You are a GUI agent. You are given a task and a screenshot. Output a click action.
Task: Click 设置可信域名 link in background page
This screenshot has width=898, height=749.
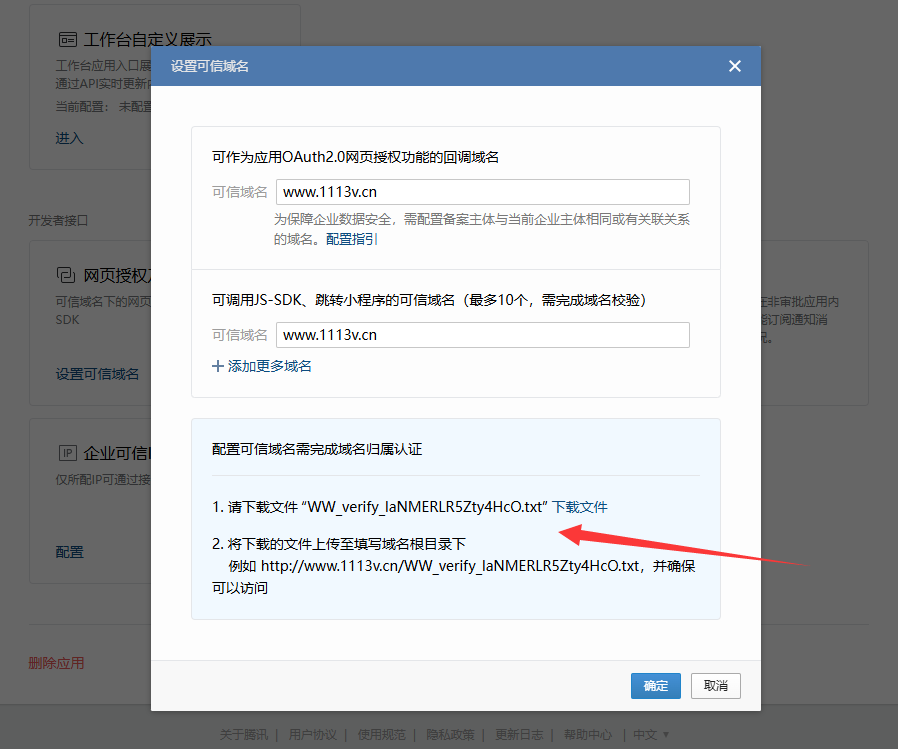pyautogui.click(x=97, y=374)
